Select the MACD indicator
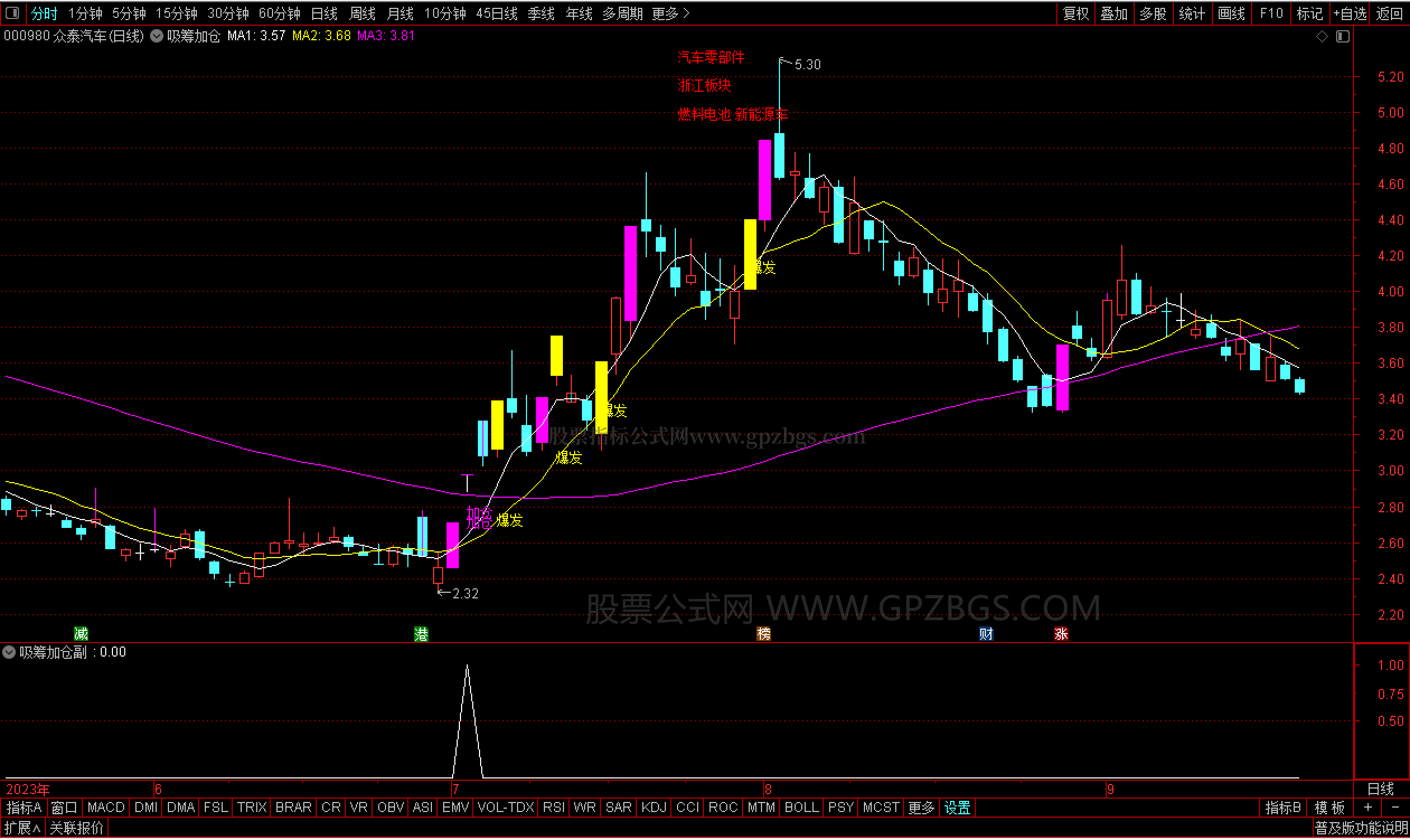Viewport: 1410px width, 840px height. 106,808
